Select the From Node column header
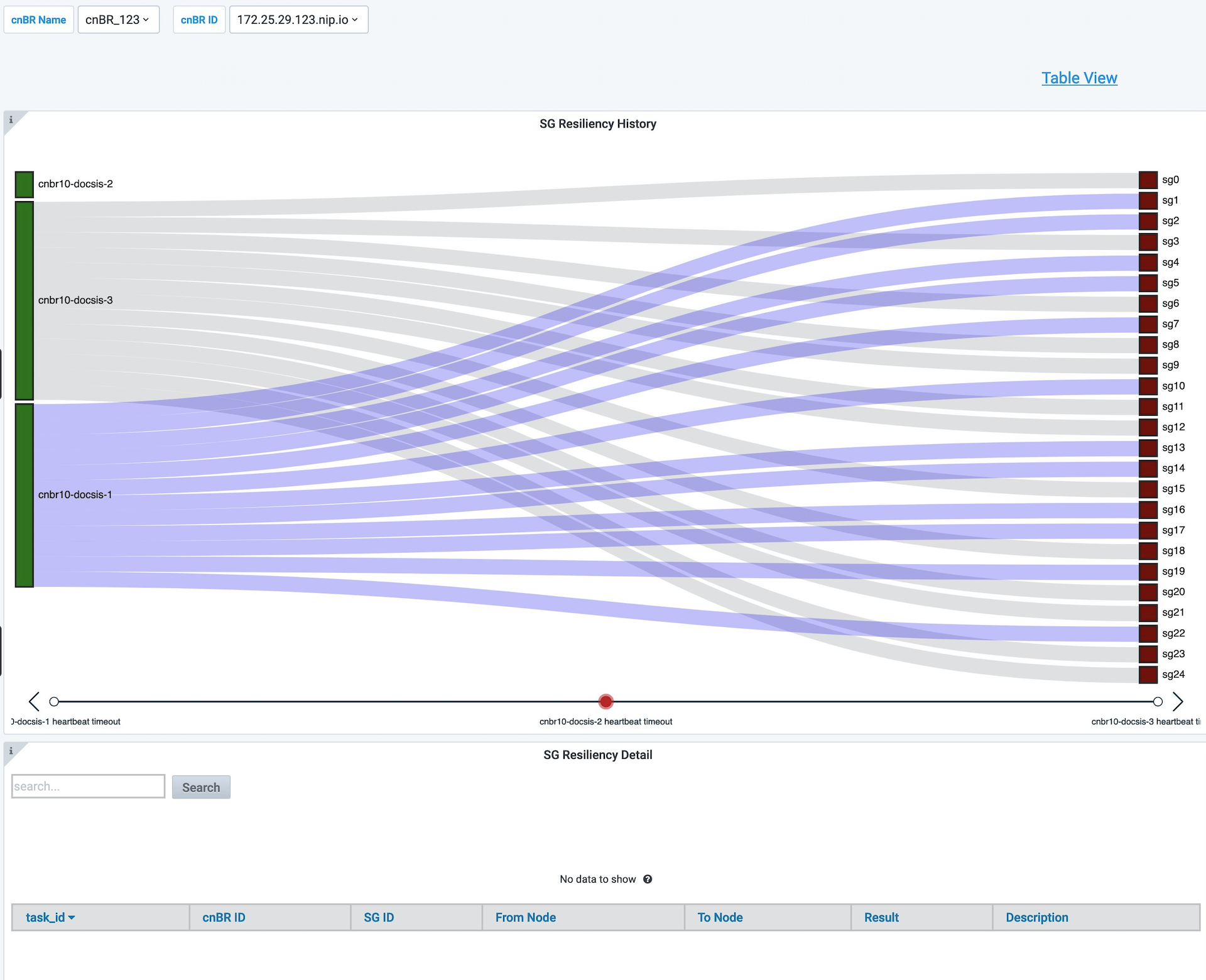Image resolution: width=1206 pixels, height=980 pixels. coord(524,917)
